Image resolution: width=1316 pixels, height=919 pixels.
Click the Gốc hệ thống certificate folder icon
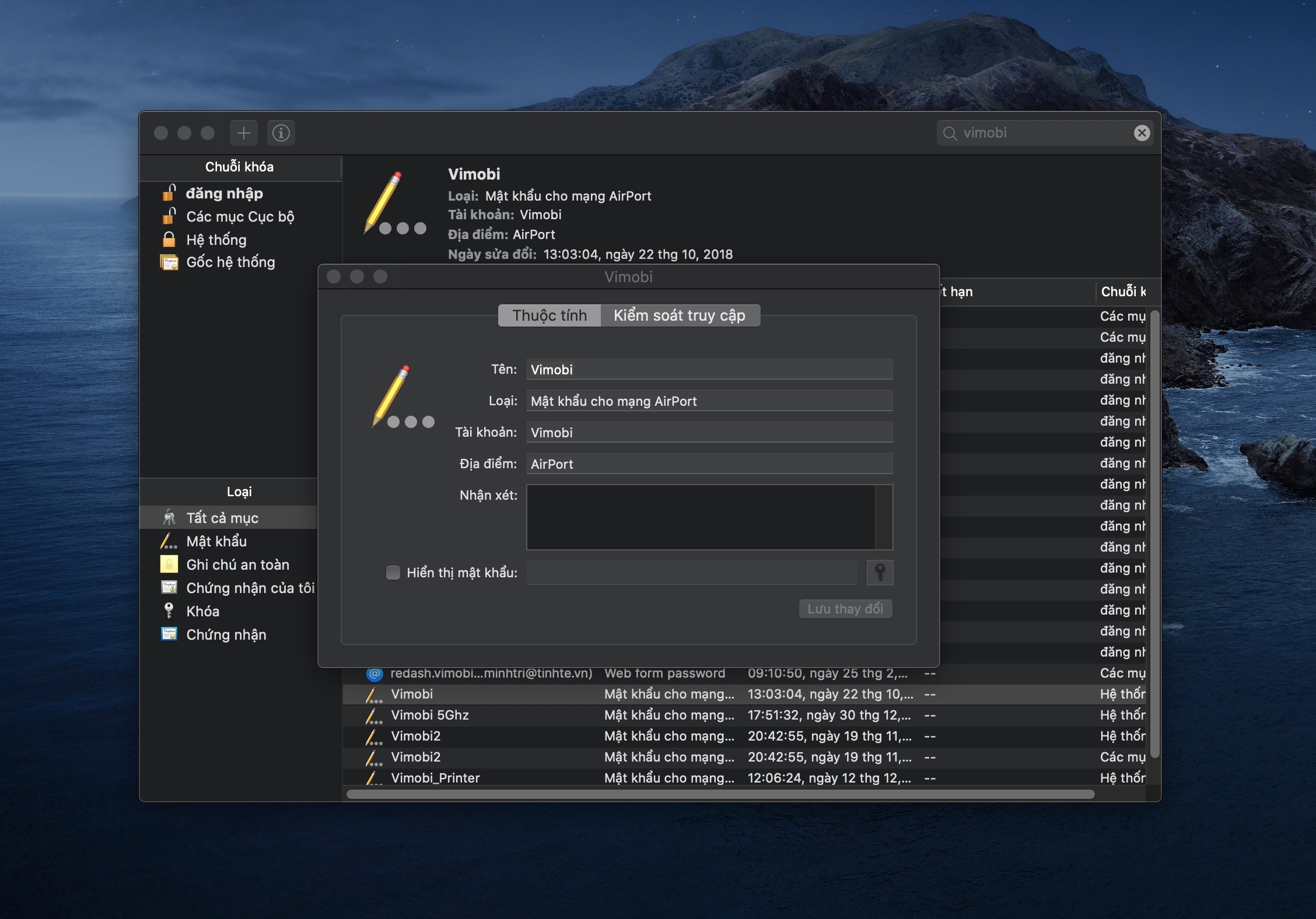point(169,262)
